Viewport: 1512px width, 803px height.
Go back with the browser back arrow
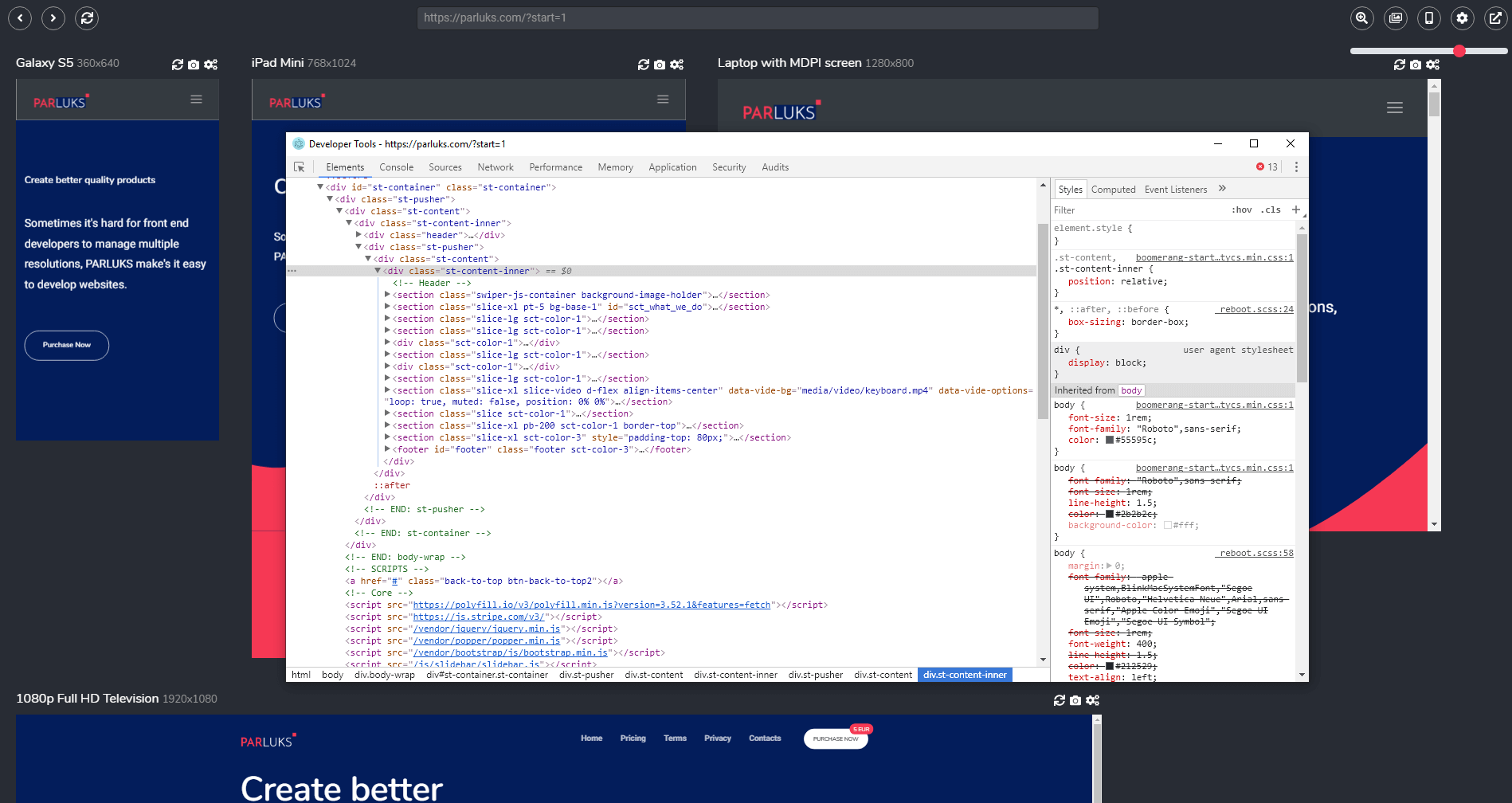[20, 18]
